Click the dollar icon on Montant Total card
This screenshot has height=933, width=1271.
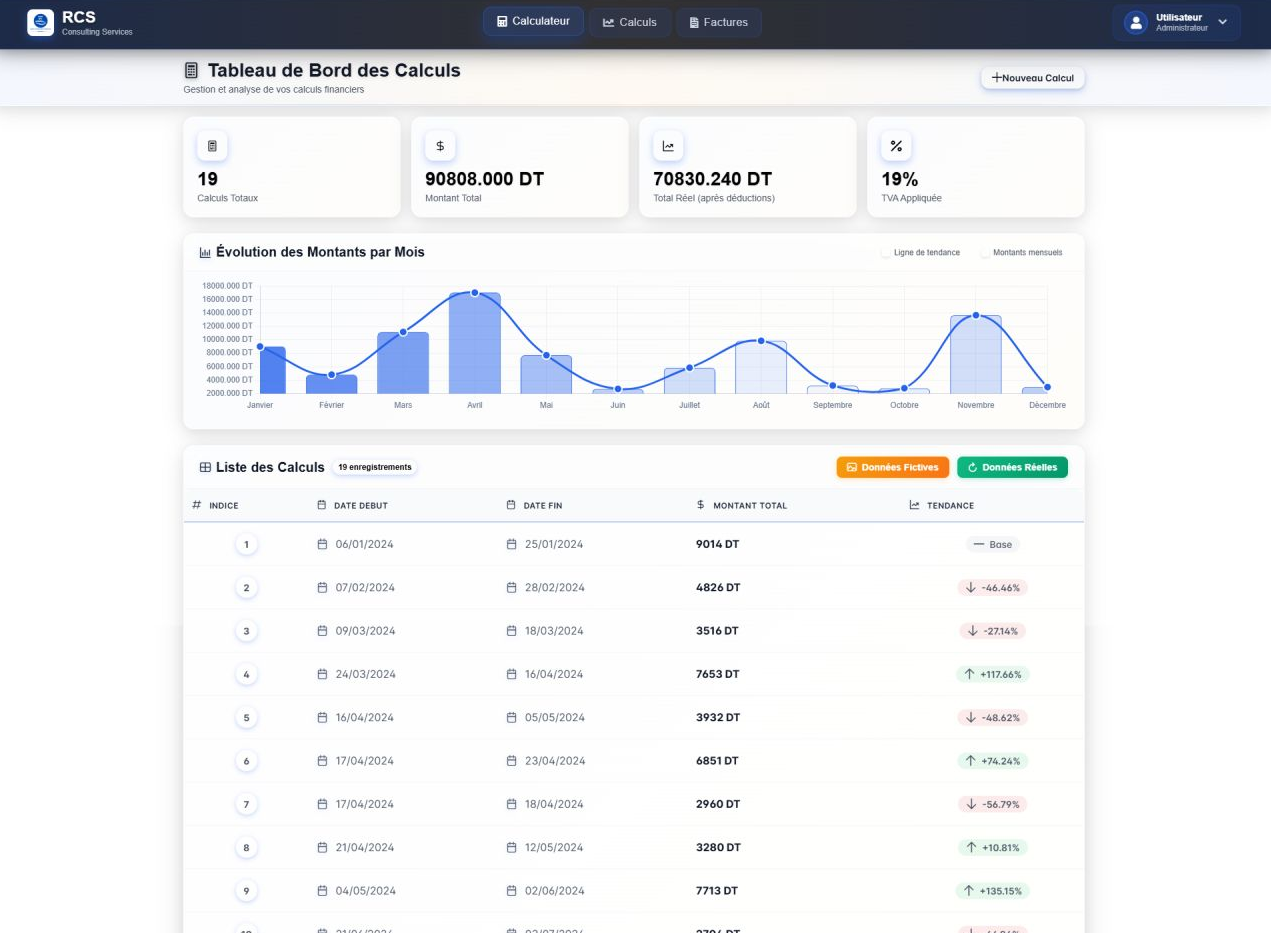click(440, 146)
